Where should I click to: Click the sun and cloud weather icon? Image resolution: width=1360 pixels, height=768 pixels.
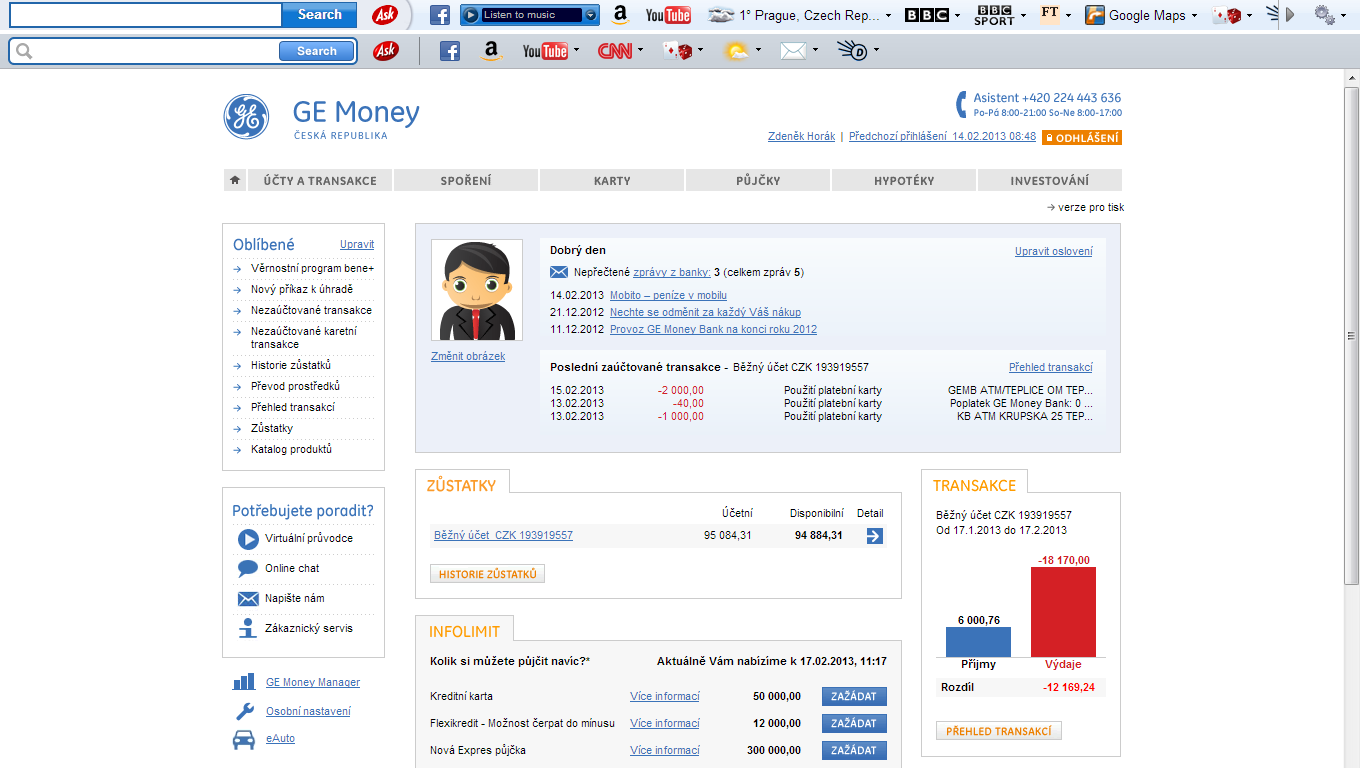click(736, 51)
